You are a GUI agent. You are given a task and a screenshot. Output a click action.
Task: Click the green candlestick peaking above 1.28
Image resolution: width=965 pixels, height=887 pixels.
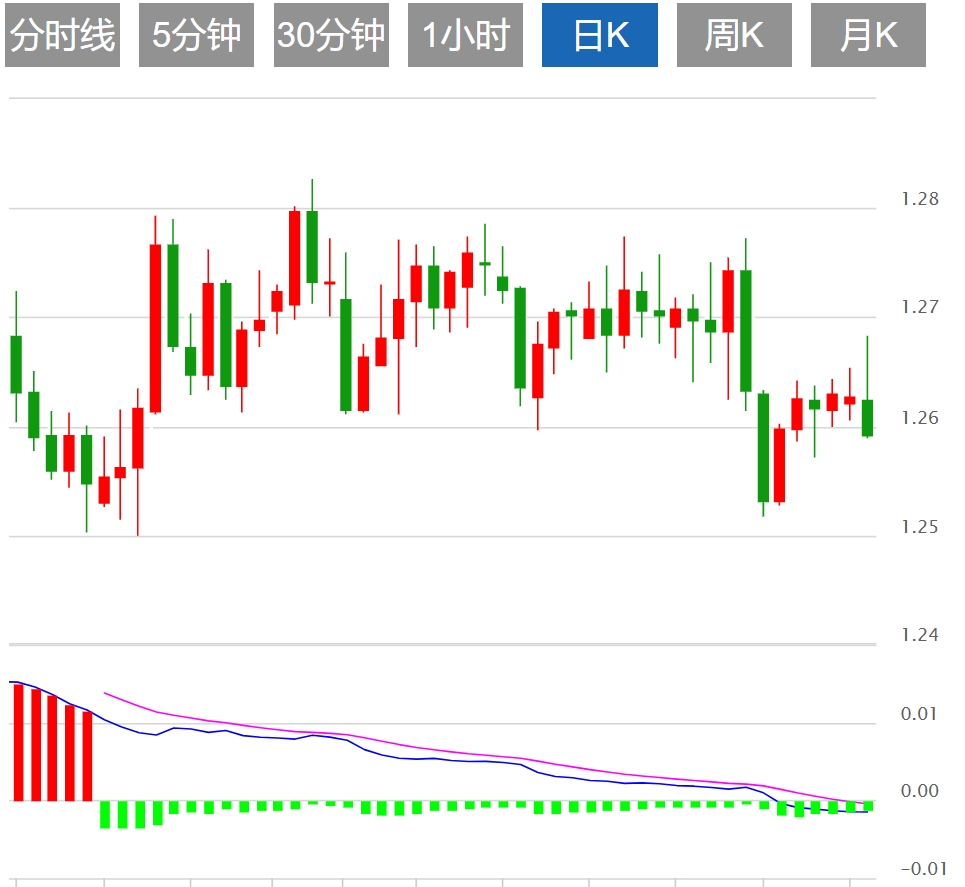point(312,246)
